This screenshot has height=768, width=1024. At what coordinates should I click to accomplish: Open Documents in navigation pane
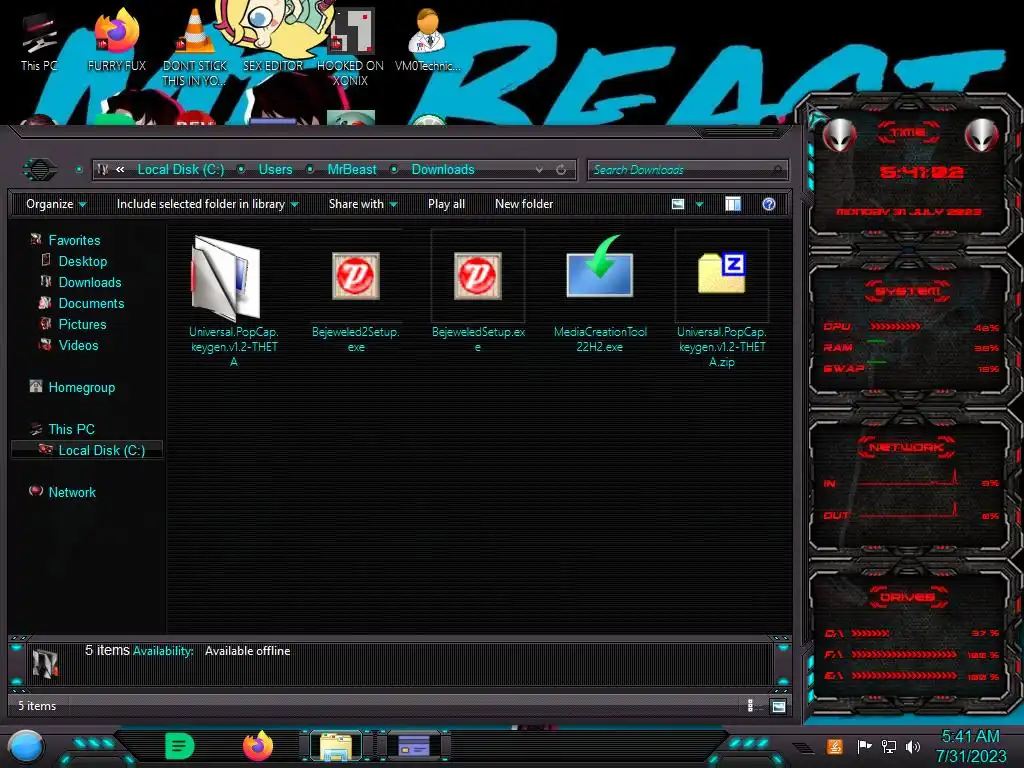pyautogui.click(x=91, y=303)
